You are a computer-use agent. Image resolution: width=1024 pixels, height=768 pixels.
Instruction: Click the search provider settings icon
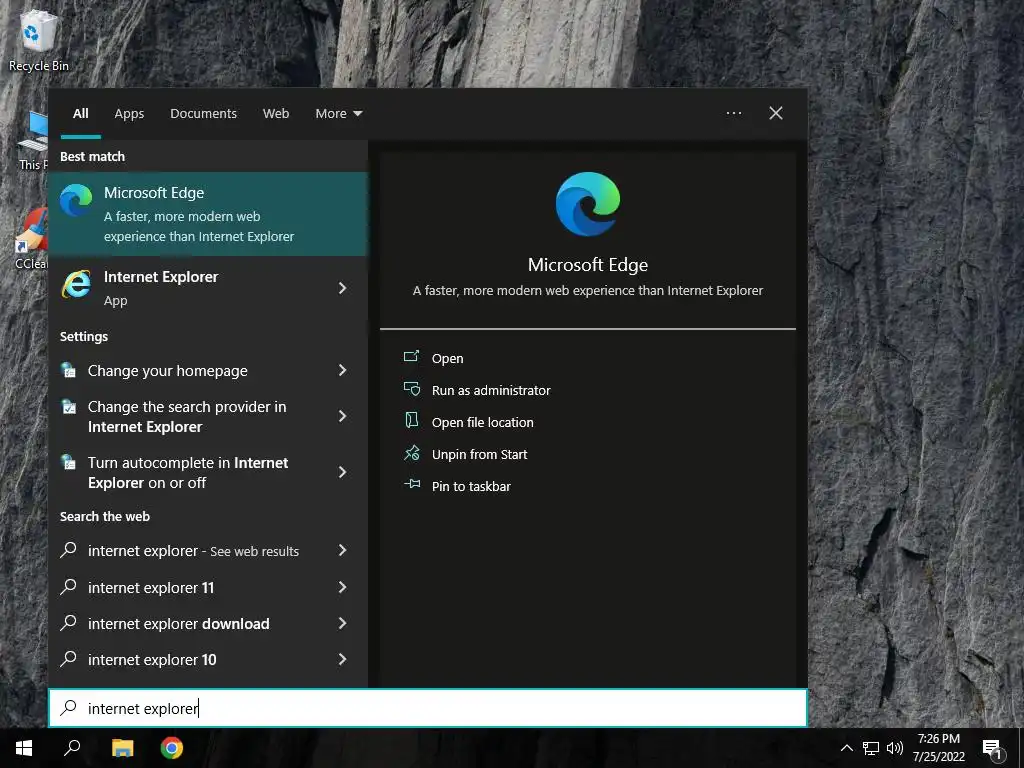[x=69, y=407]
